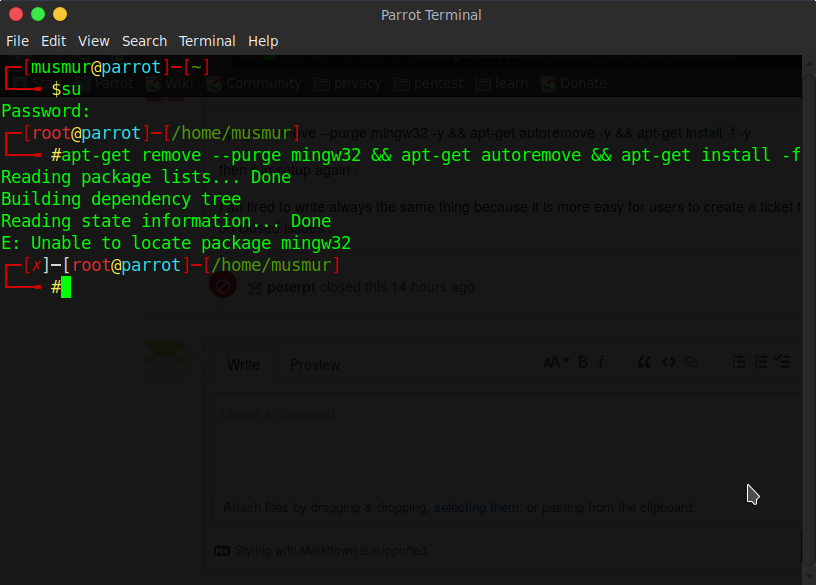Add a bulleted list
Viewport: 816px width, 585px height.
tap(741, 362)
